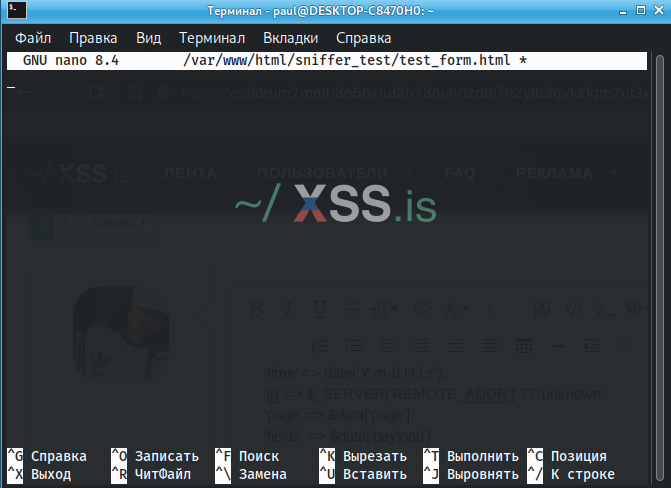Click the GNU nano 8.4 version text
Viewport: 671px width, 488px height.
(x=71, y=60)
